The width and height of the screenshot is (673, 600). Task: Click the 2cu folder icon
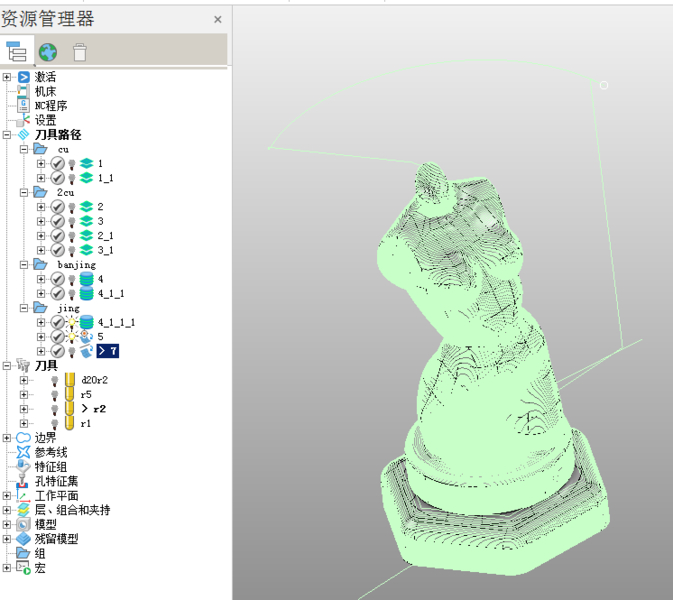point(40,192)
